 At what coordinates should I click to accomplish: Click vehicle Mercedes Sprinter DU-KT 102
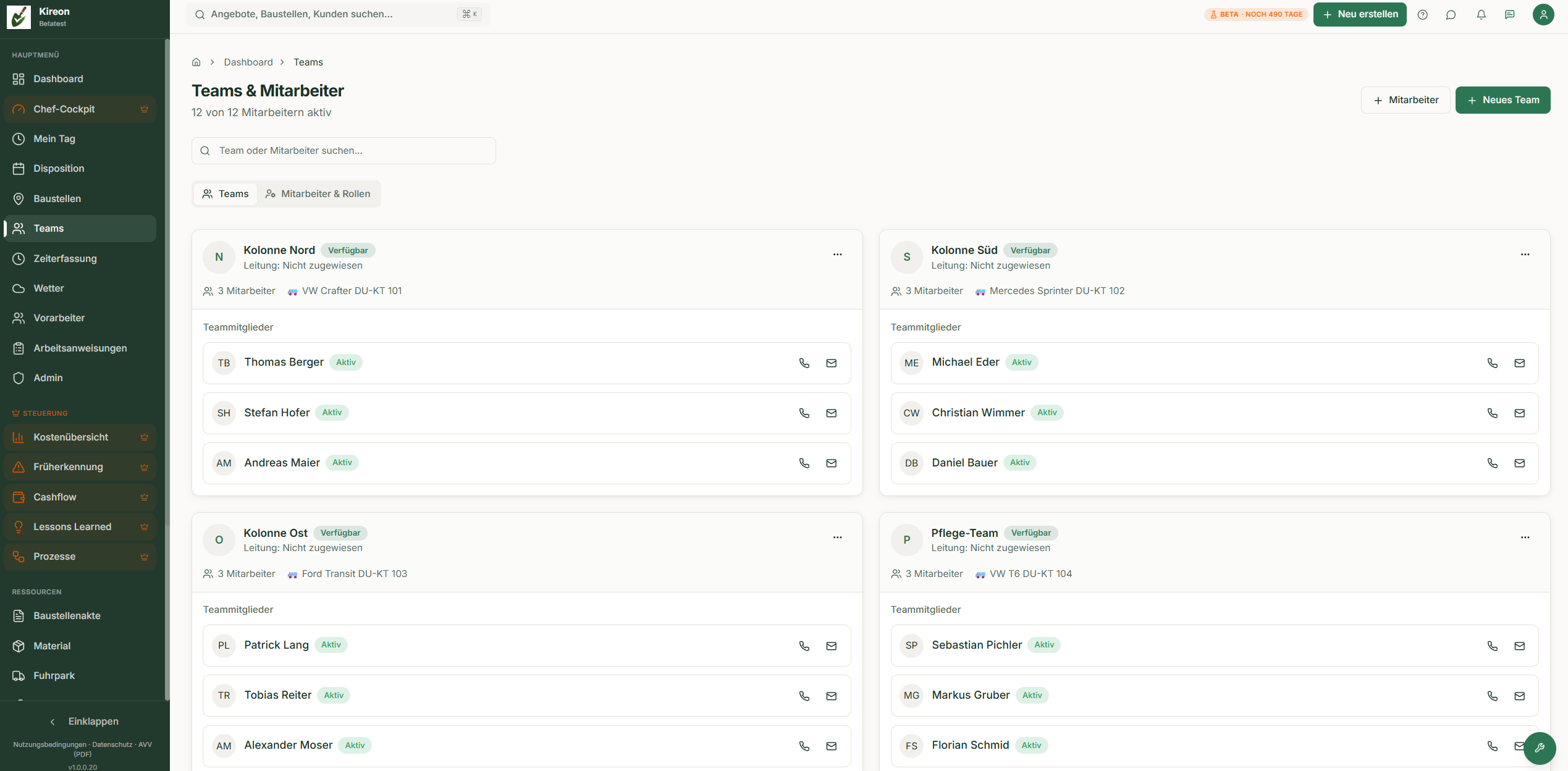click(x=1050, y=291)
